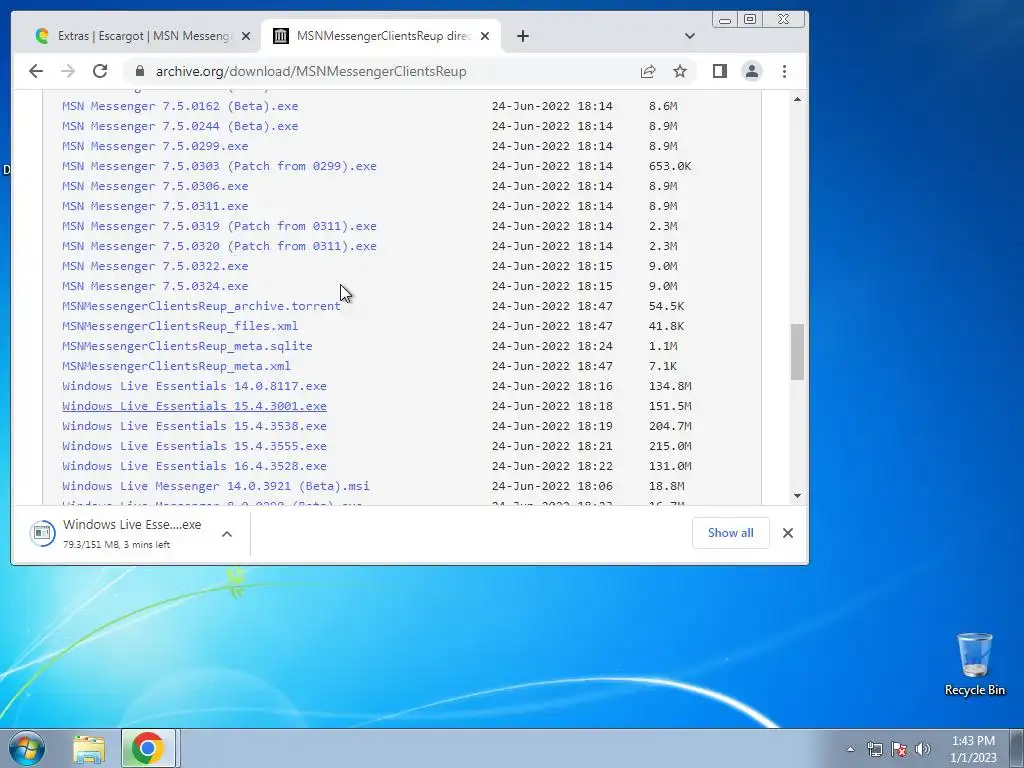Open the Chrome three-dot menu

coord(784,71)
